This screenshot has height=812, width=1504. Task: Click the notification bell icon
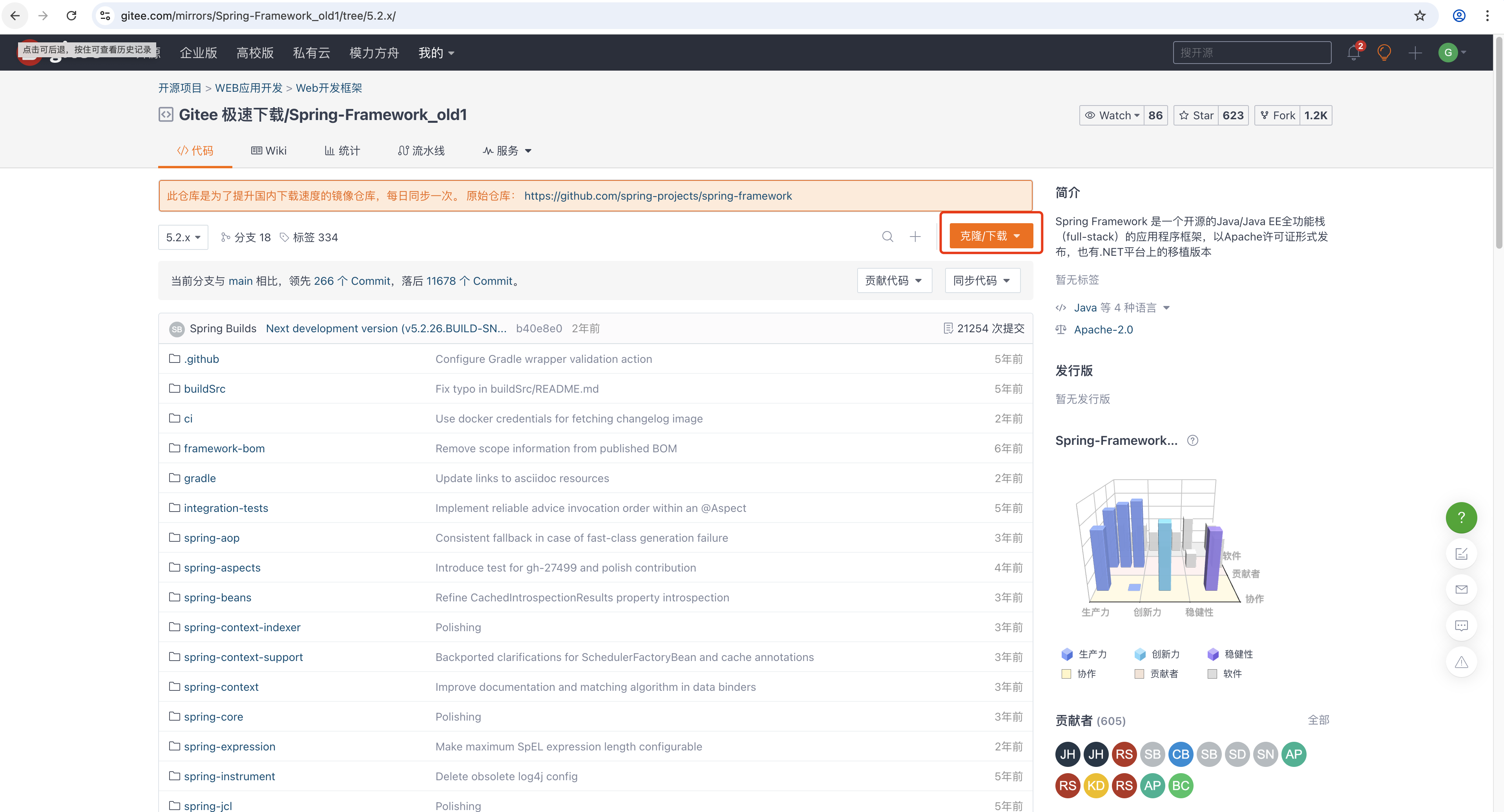click(1353, 53)
